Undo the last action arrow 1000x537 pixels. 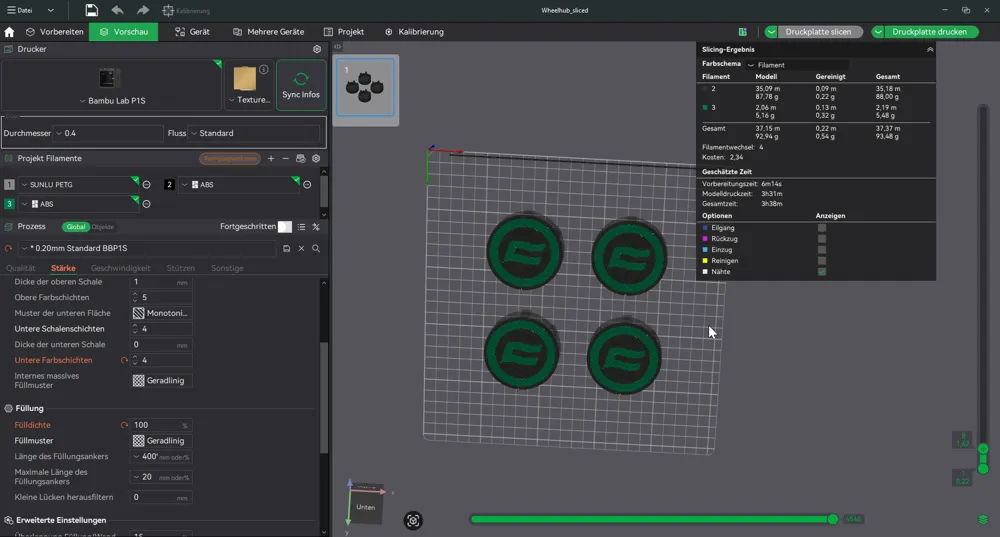(x=117, y=10)
